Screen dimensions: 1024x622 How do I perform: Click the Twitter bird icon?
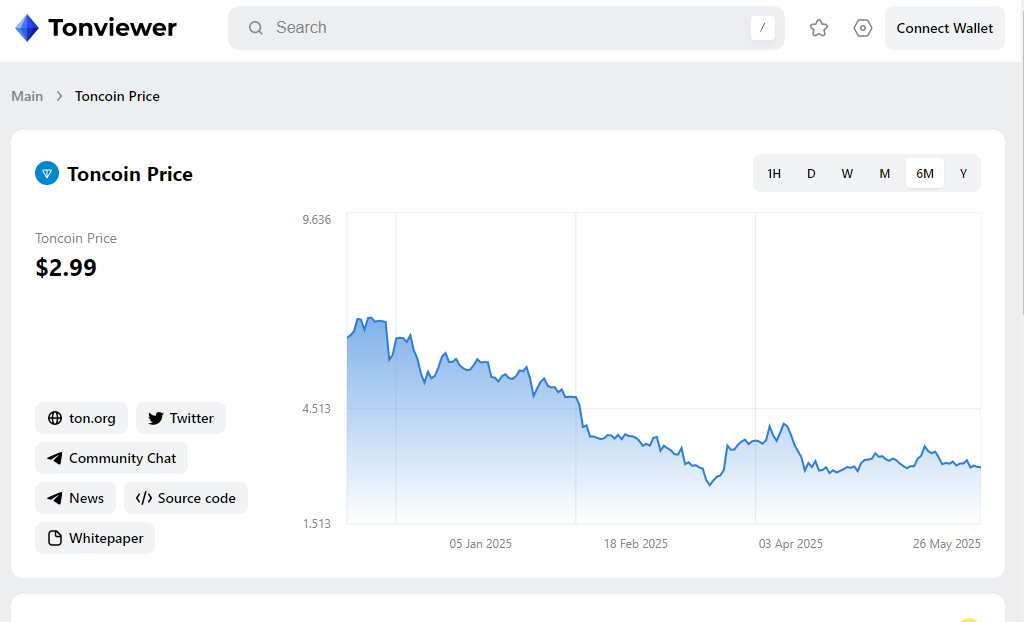(155, 418)
